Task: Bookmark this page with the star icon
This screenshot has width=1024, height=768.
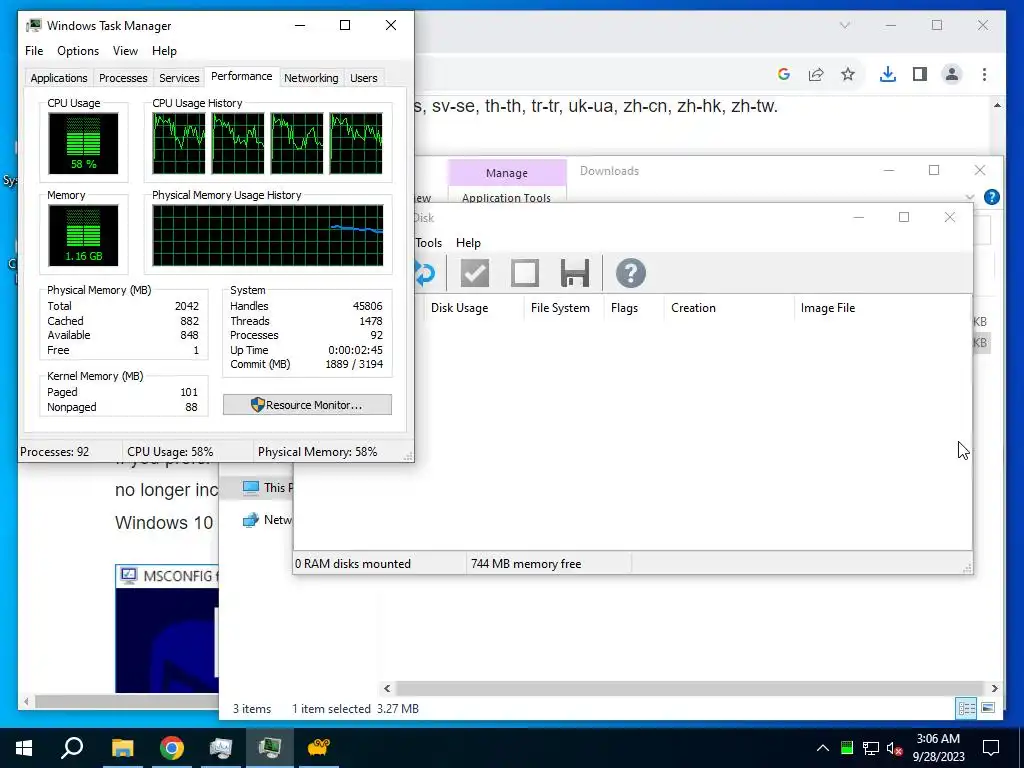Action: 848,74
